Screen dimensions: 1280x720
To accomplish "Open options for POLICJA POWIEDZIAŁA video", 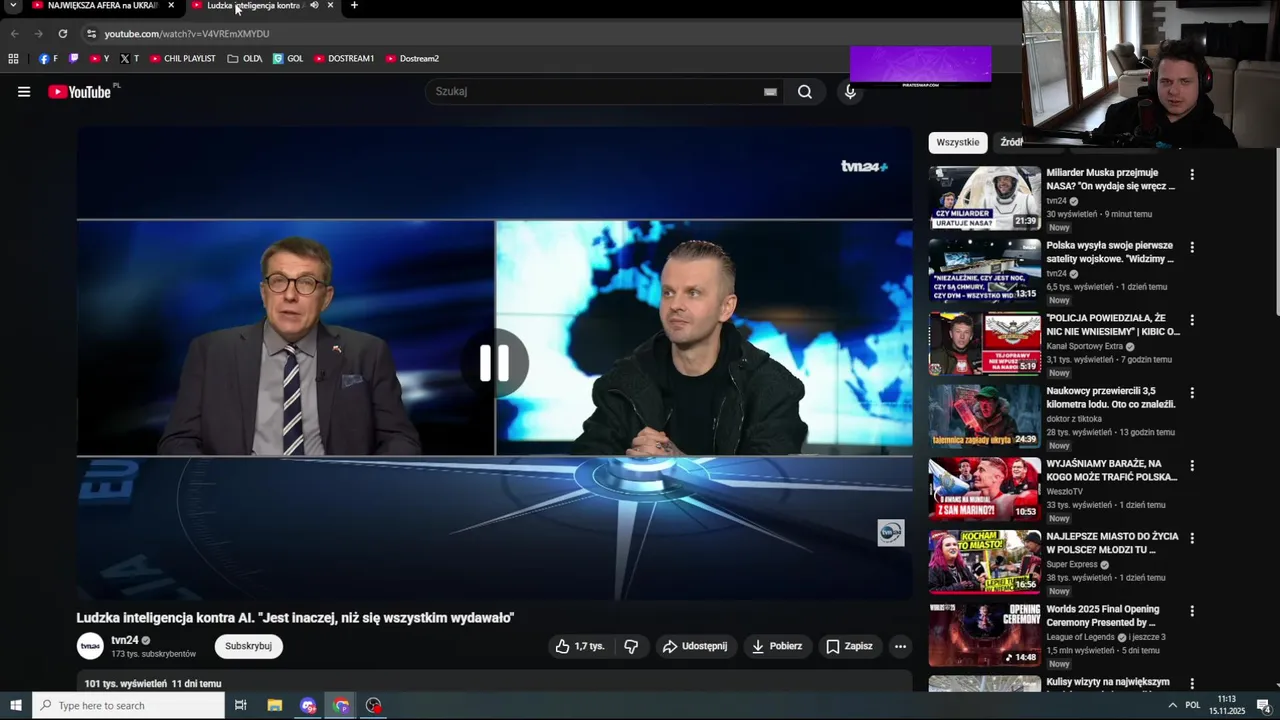I will (1191, 320).
